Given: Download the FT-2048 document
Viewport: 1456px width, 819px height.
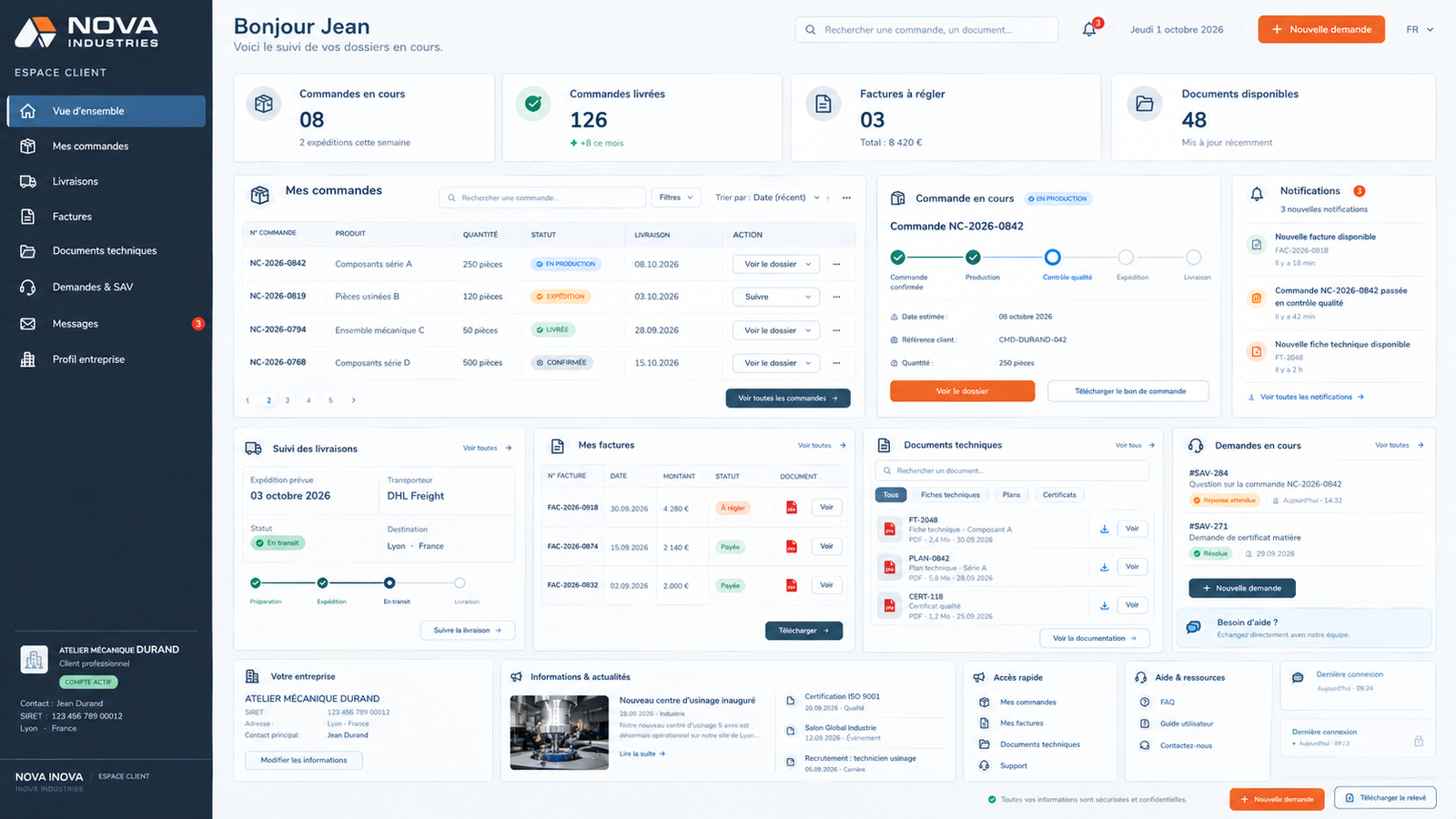Looking at the screenshot, I should (1104, 529).
